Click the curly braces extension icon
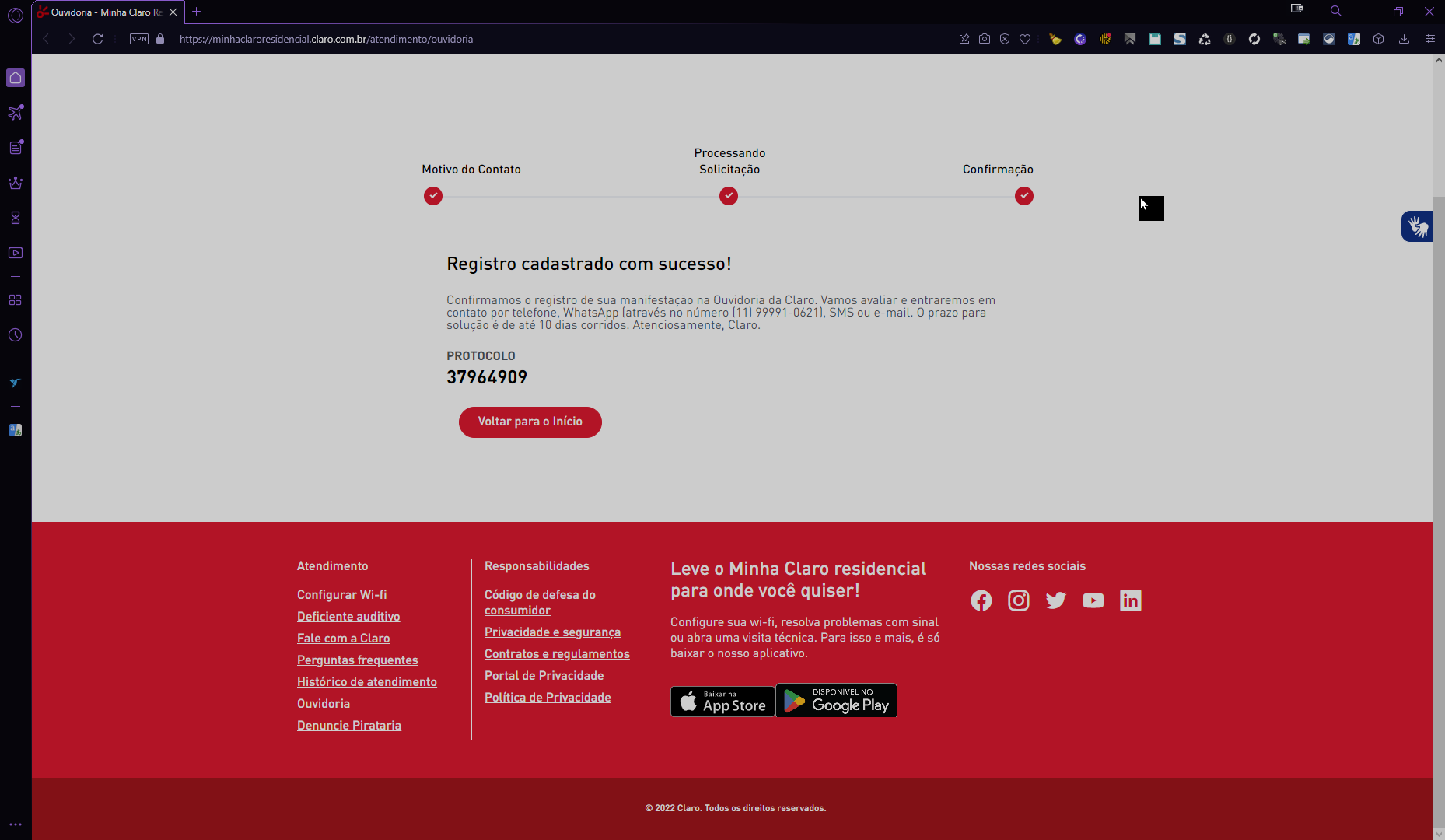 click(x=1230, y=39)
